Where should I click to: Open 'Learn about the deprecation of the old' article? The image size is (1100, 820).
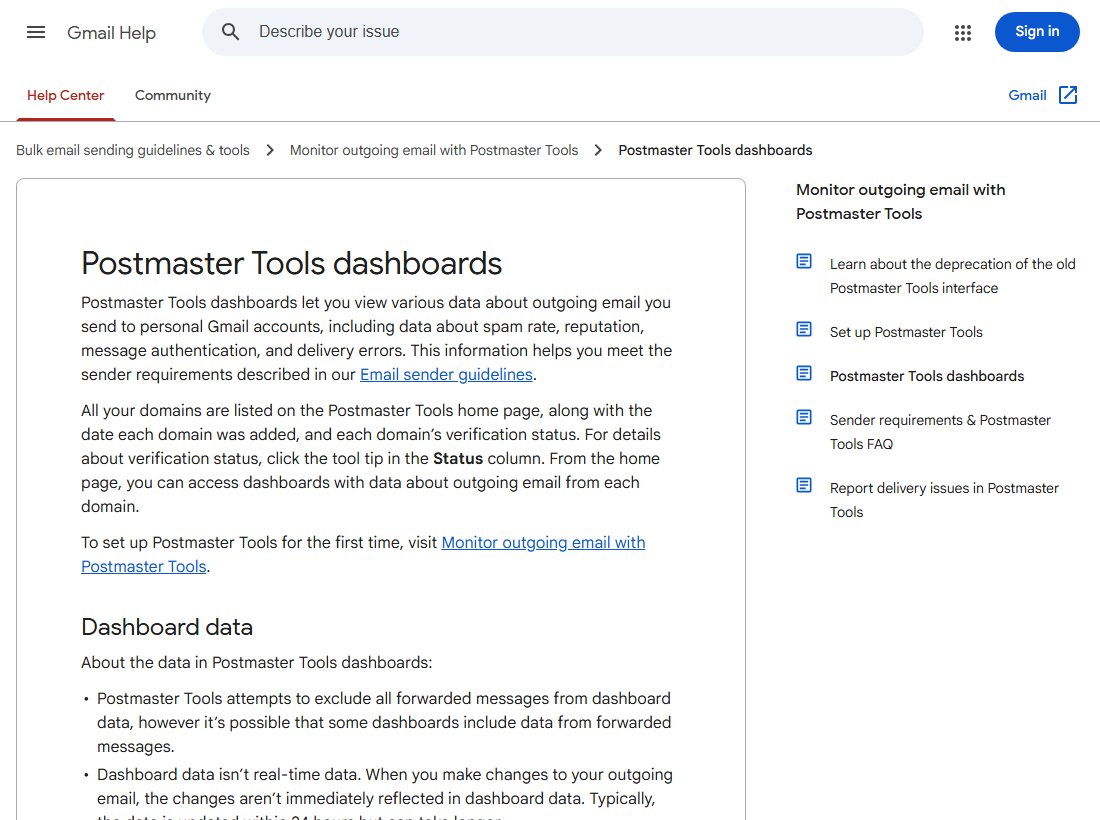pos(952,276)
